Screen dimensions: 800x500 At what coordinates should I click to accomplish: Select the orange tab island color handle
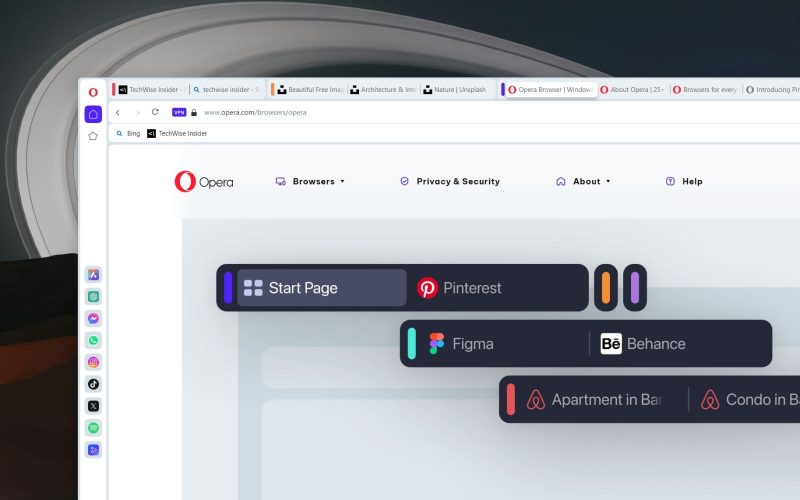pyautogui.click(x=606, y=288)
